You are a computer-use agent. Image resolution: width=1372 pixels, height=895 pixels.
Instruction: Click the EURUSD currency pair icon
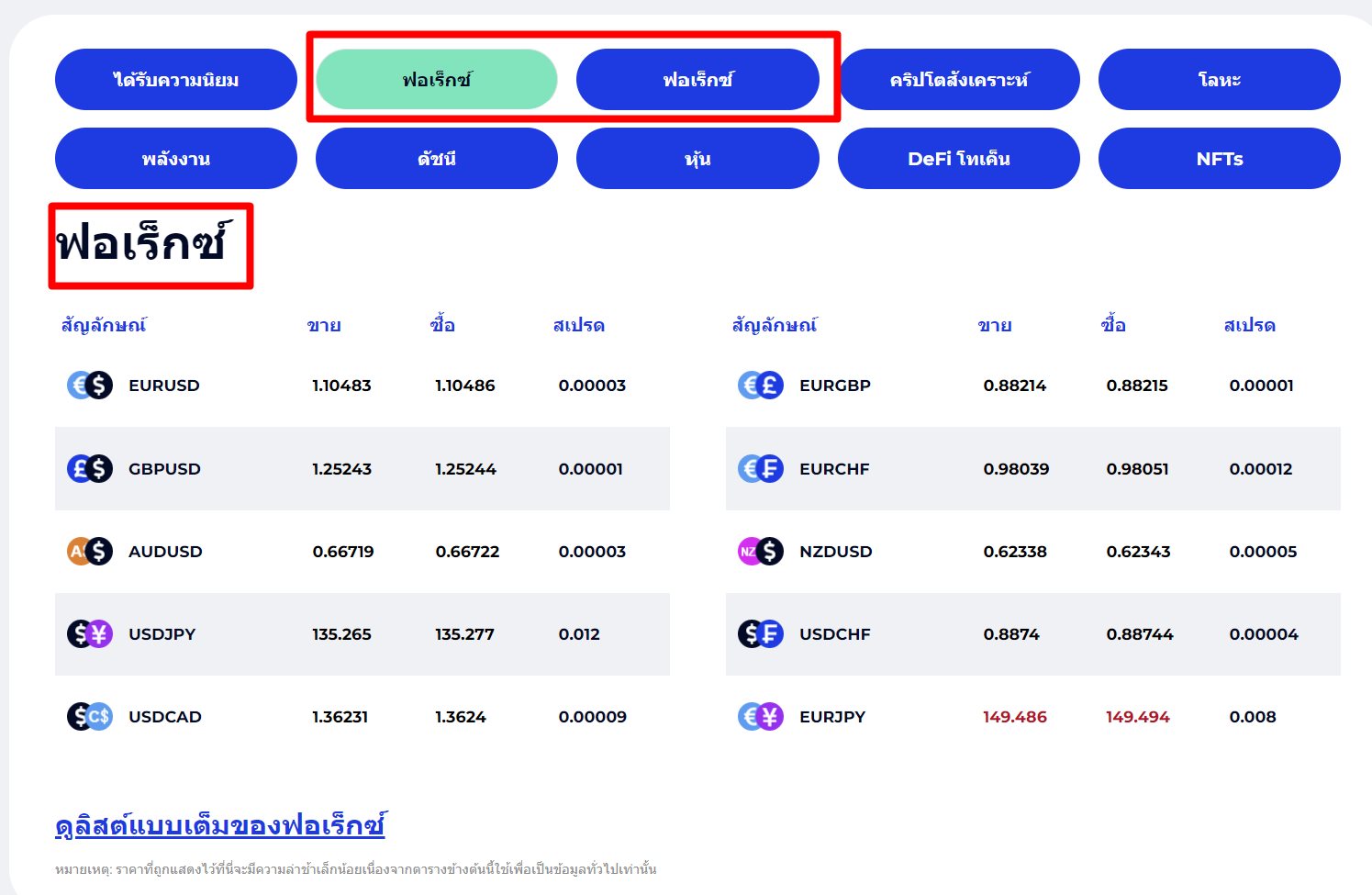[x=89, y=385]
